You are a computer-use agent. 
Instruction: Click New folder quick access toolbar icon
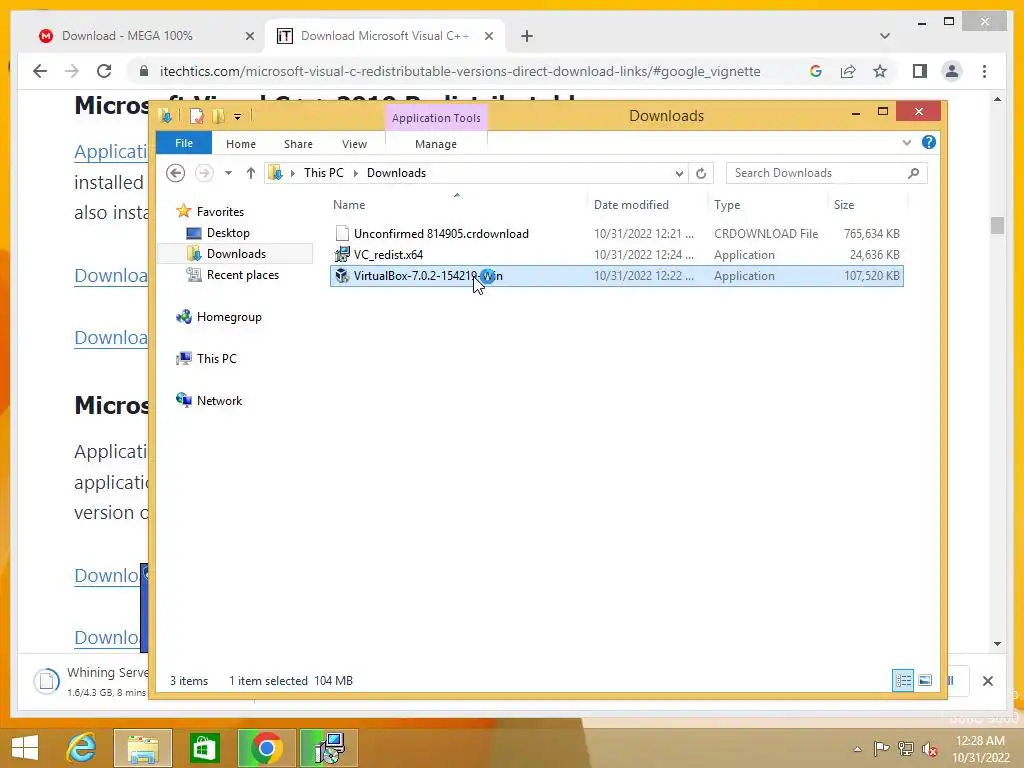[x=218, y=116]
